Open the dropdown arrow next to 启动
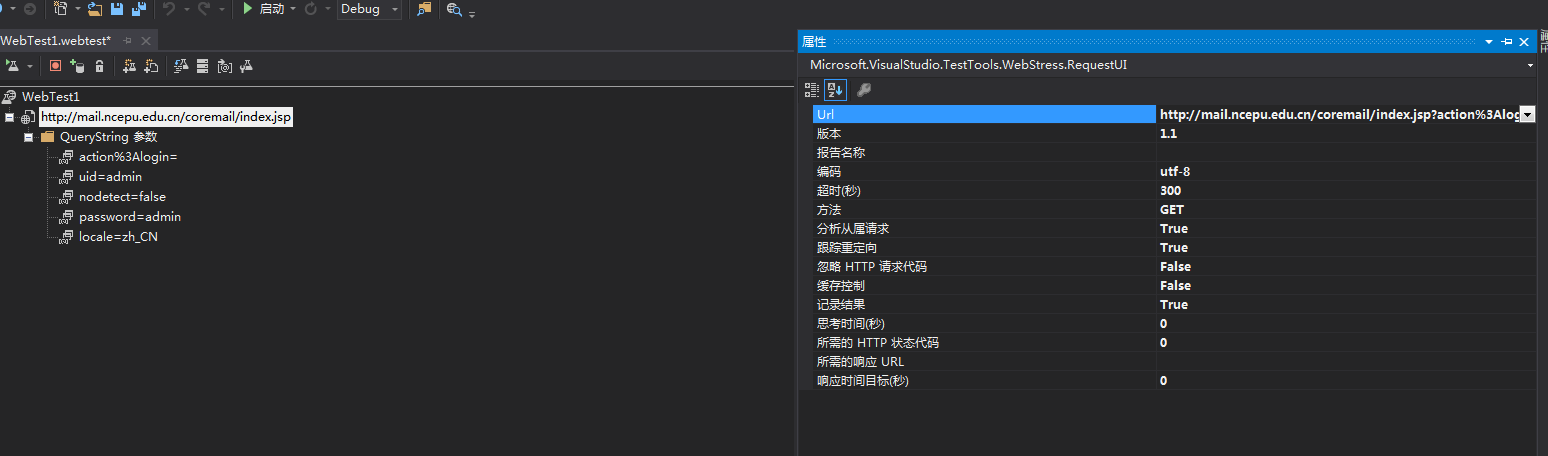The width and height of the screenshot is (1548, 456). (x=293, y=9)
